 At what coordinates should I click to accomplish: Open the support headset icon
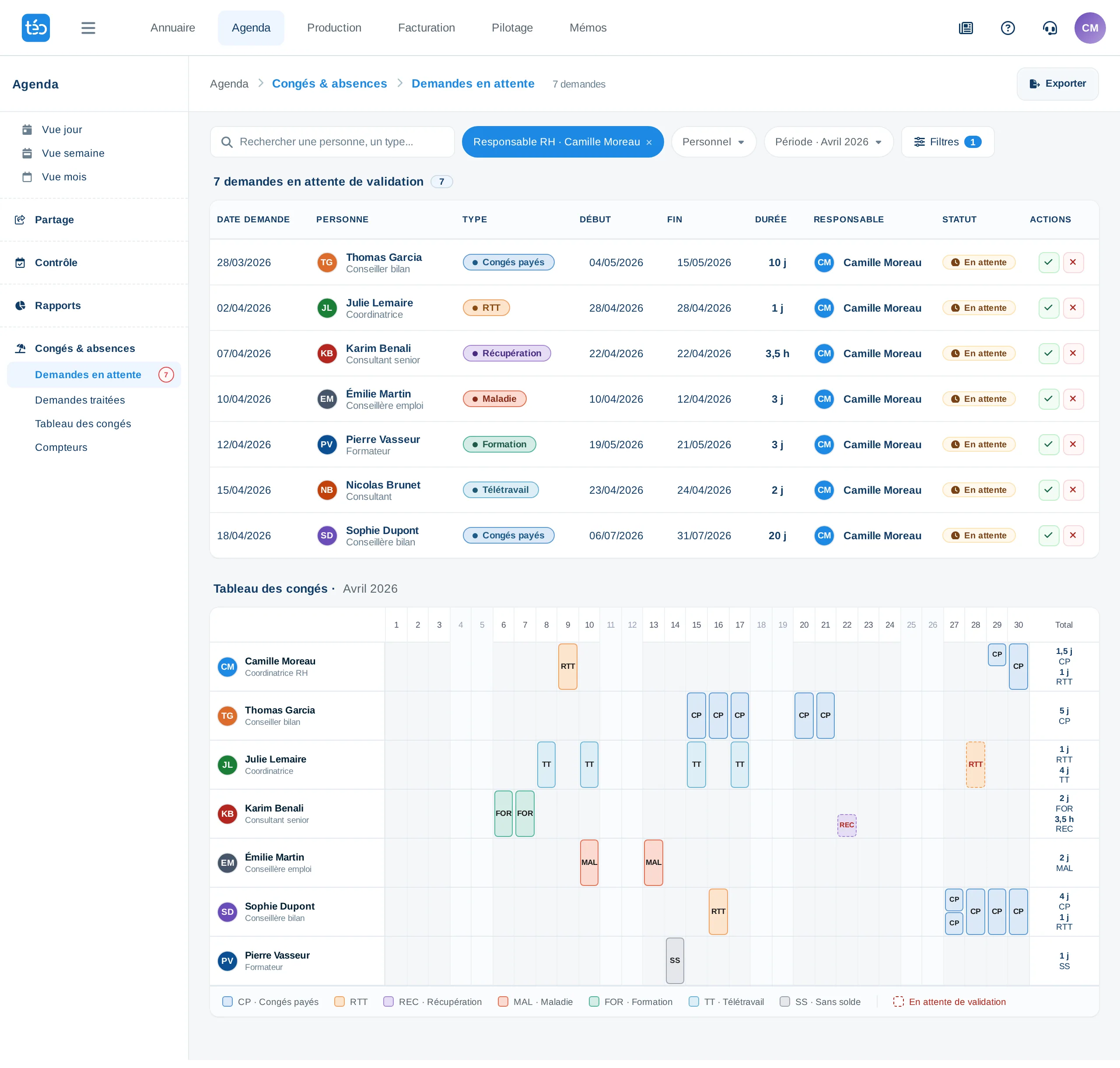point(1050,28)
